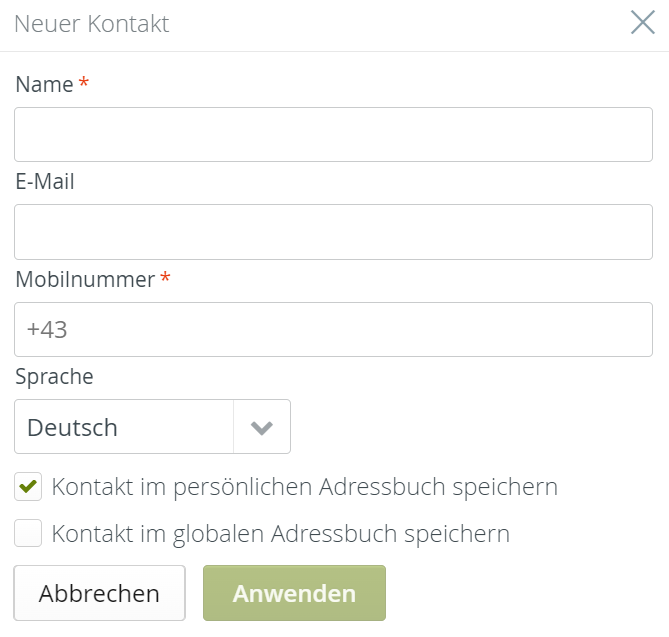
Task: Click into the E-Mail text field
Action: [x=333, y=232]
